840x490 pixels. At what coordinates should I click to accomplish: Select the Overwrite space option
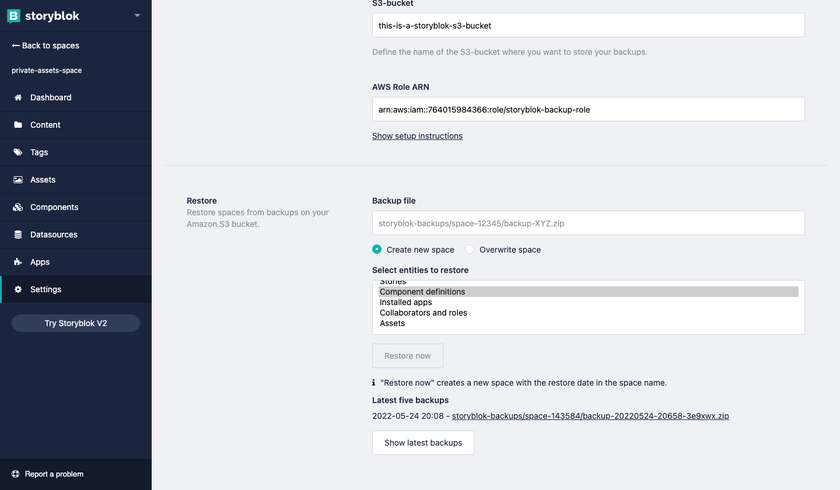pyautogui.click(x=470, y=249)
